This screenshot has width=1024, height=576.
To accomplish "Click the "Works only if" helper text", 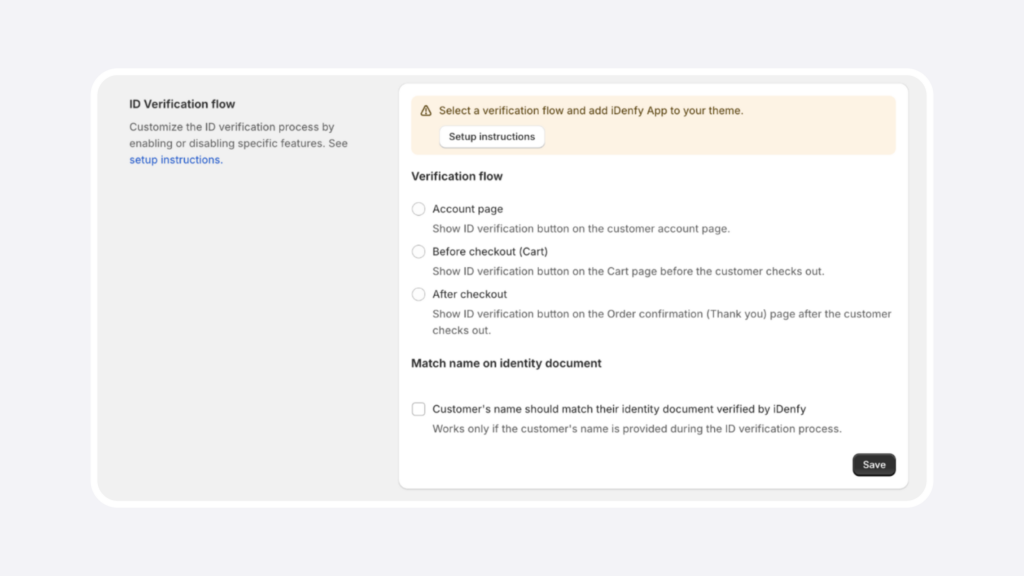I will (x=638, y=428).
